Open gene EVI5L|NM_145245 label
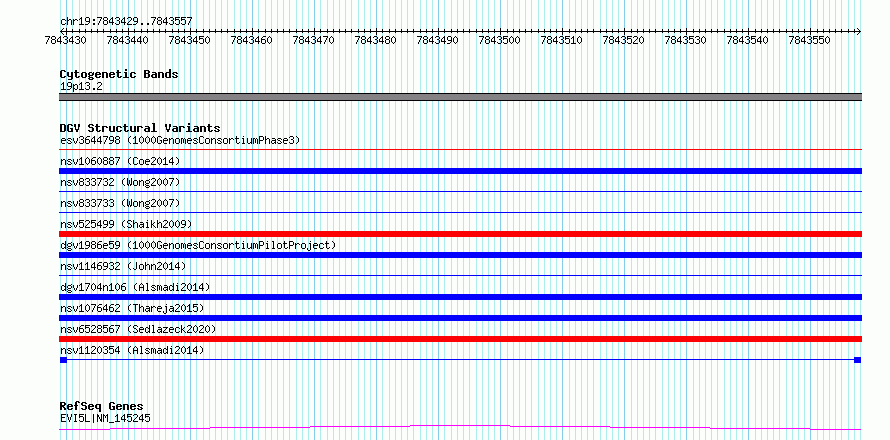This screenshot has height=440, width=890. (105, 419)
